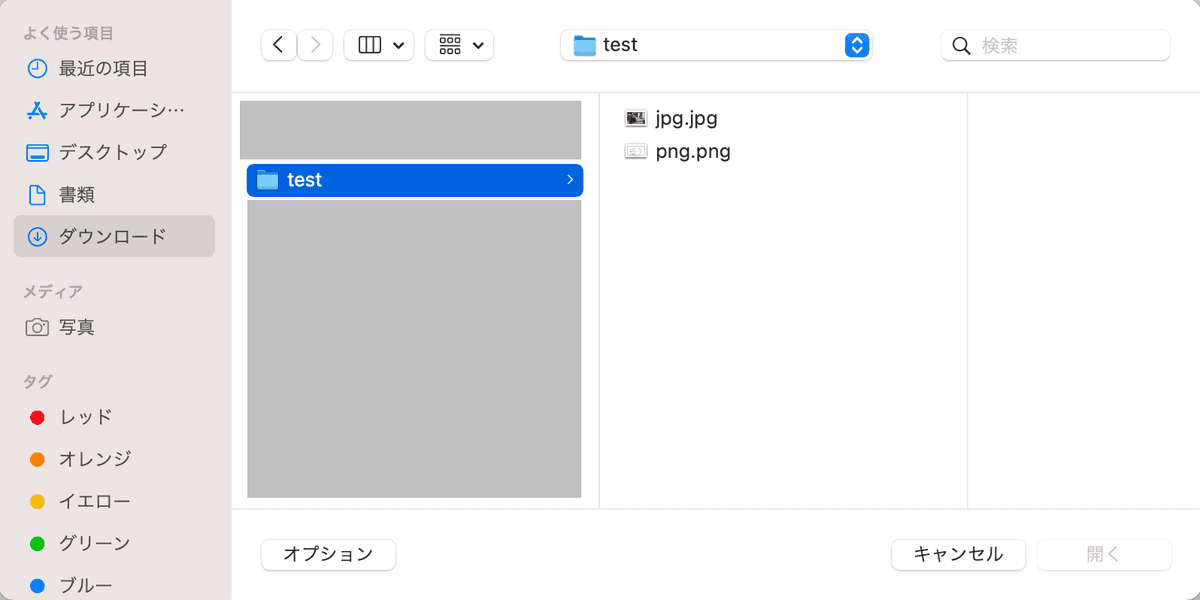Click the Options button
1200x600 pixels.
328,554
